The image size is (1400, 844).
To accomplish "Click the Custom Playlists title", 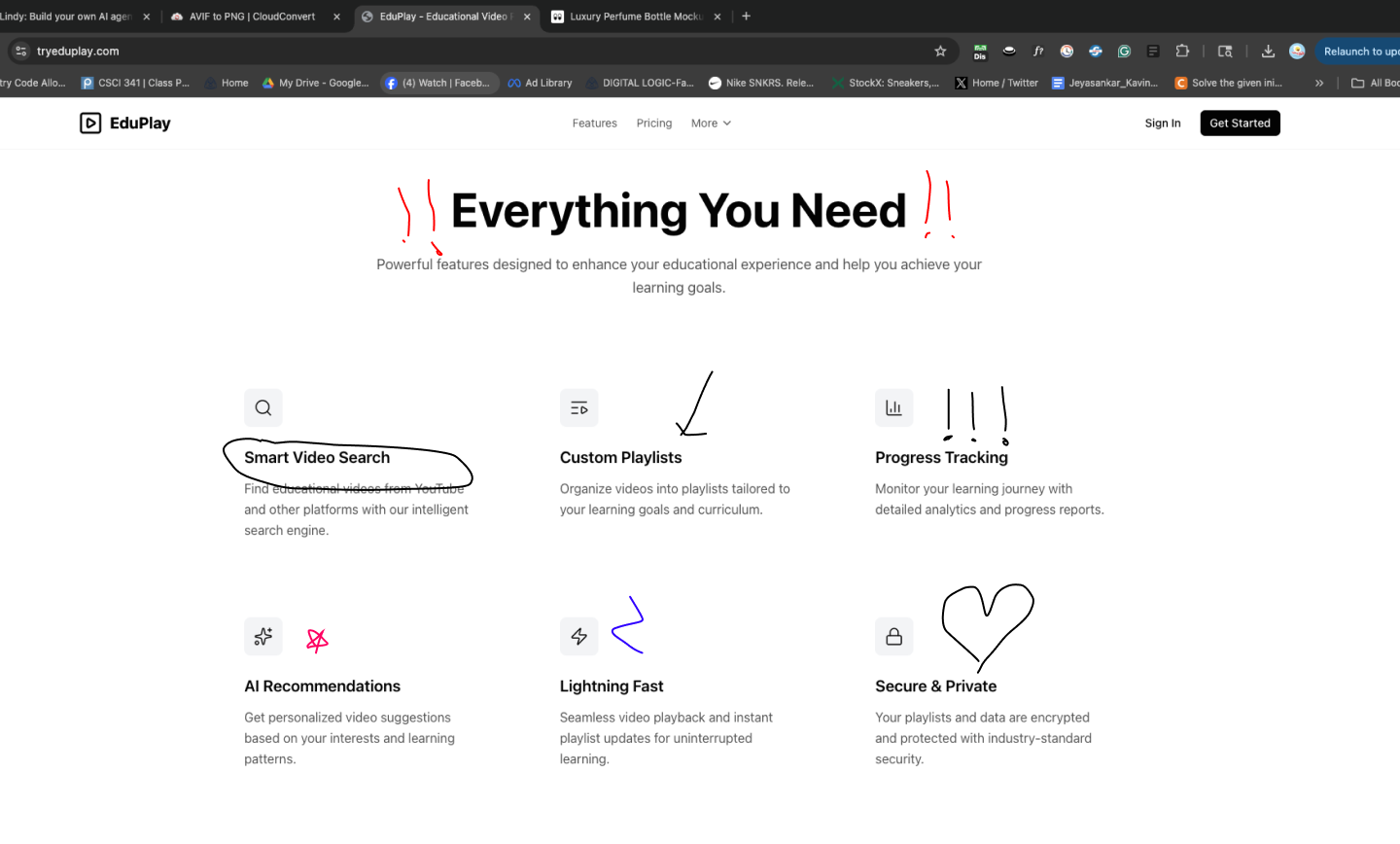I will (620, 457).
